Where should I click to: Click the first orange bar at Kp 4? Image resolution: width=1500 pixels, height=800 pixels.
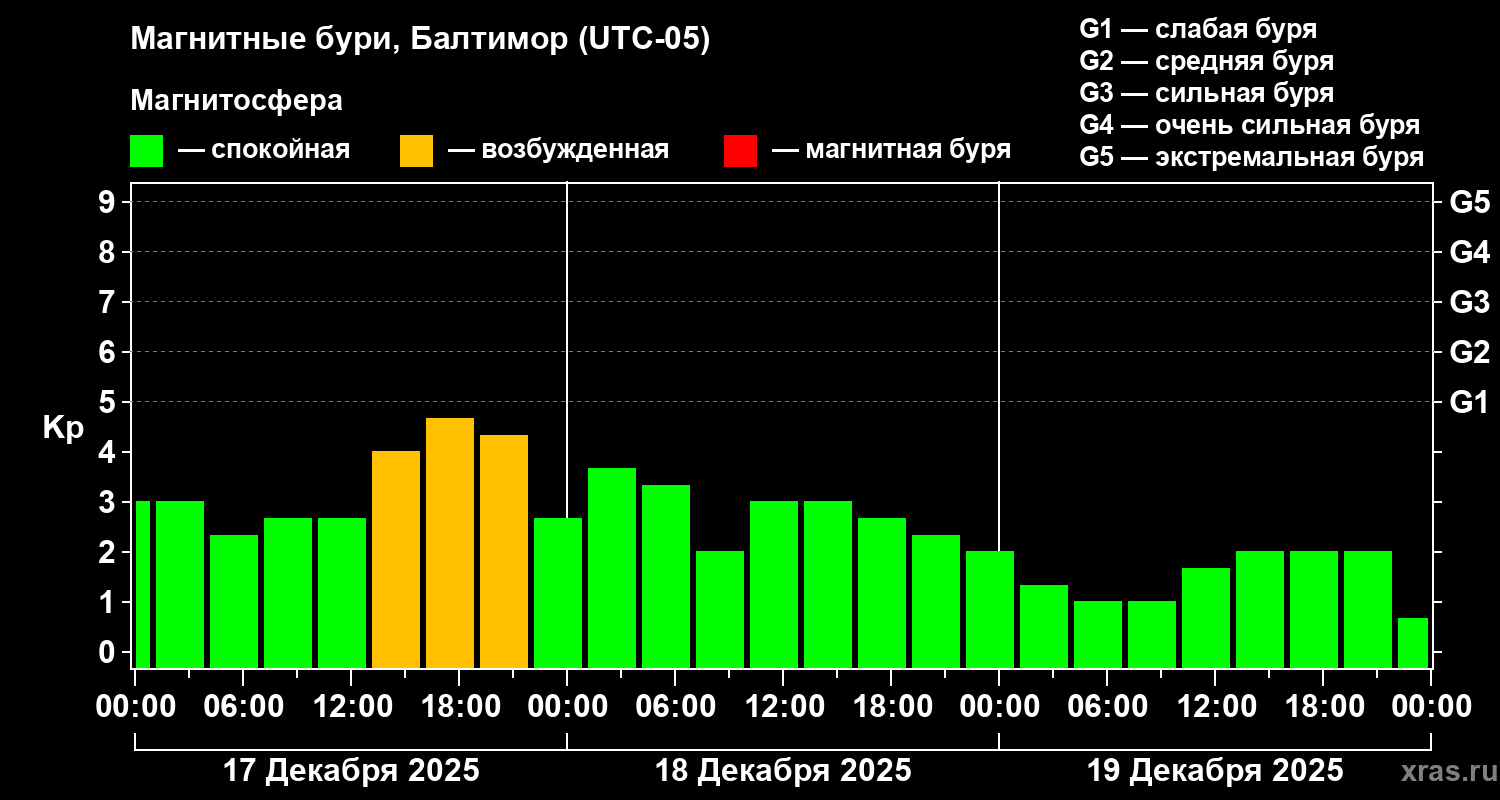tap(396, 559)
